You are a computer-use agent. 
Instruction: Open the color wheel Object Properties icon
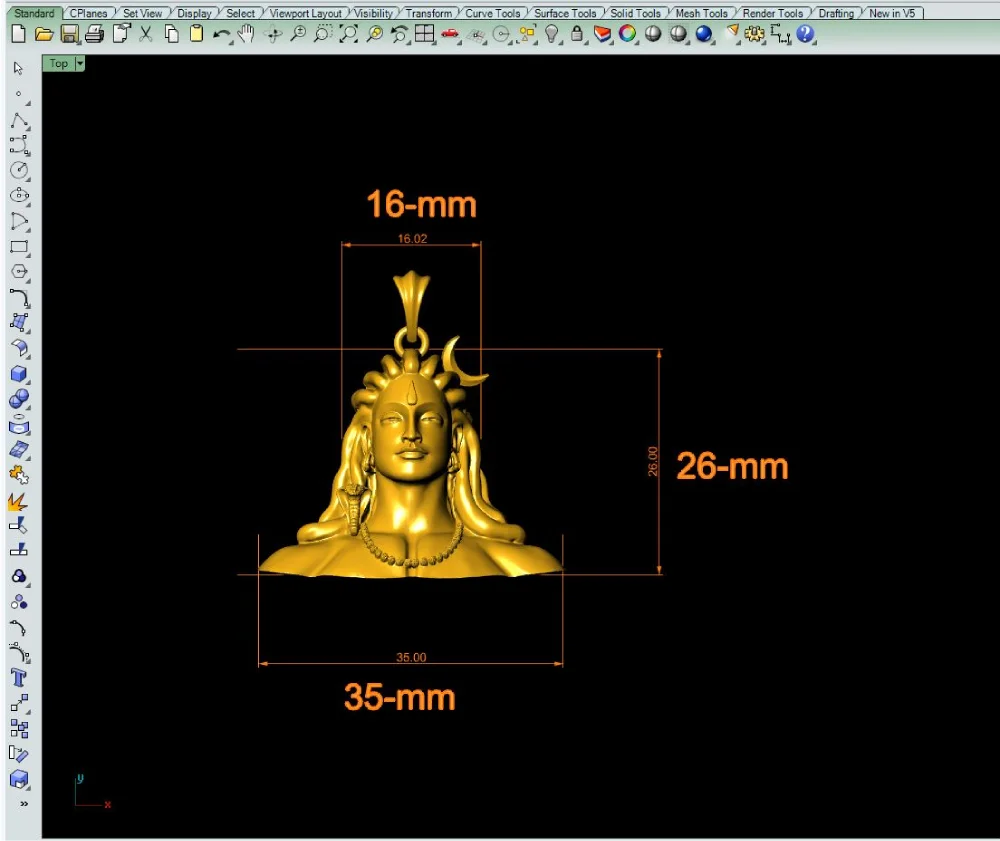[628, 34]
